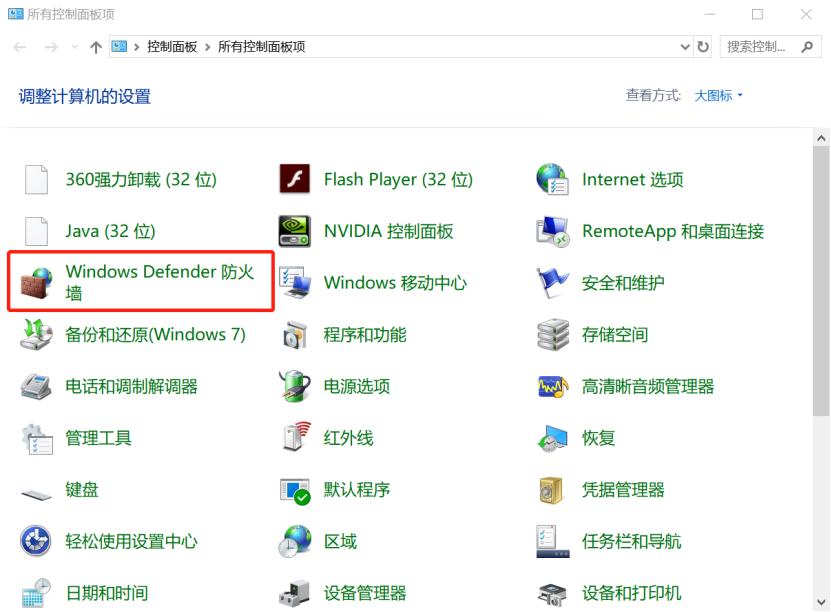Launch 高清晰音频管理器

pyautogui.click(x=647, y=386)
